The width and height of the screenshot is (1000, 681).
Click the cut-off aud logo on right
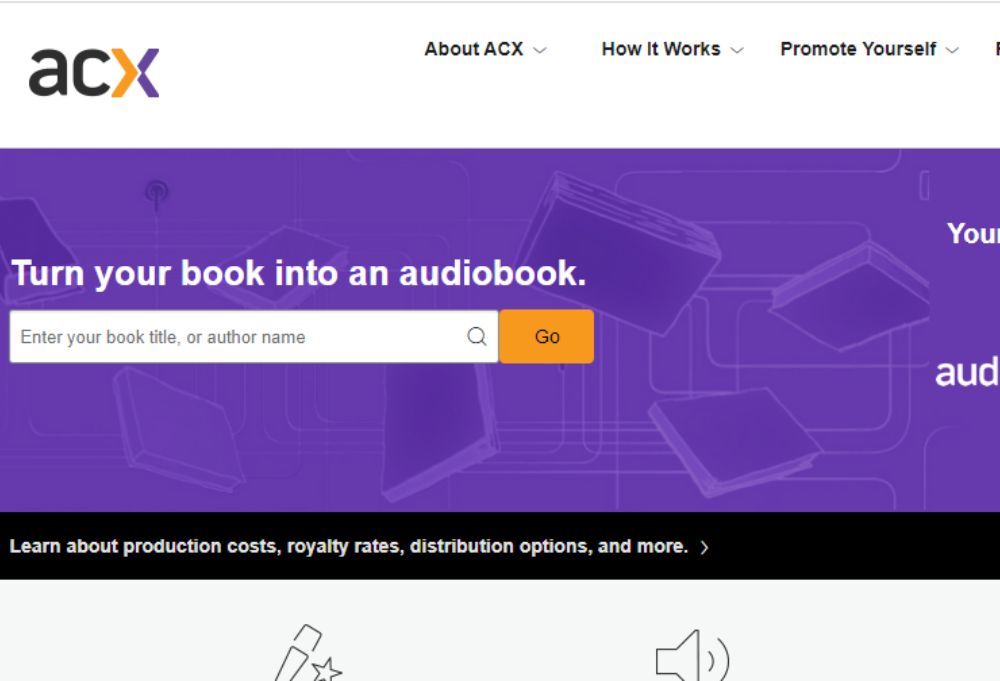tap(967, 372)
